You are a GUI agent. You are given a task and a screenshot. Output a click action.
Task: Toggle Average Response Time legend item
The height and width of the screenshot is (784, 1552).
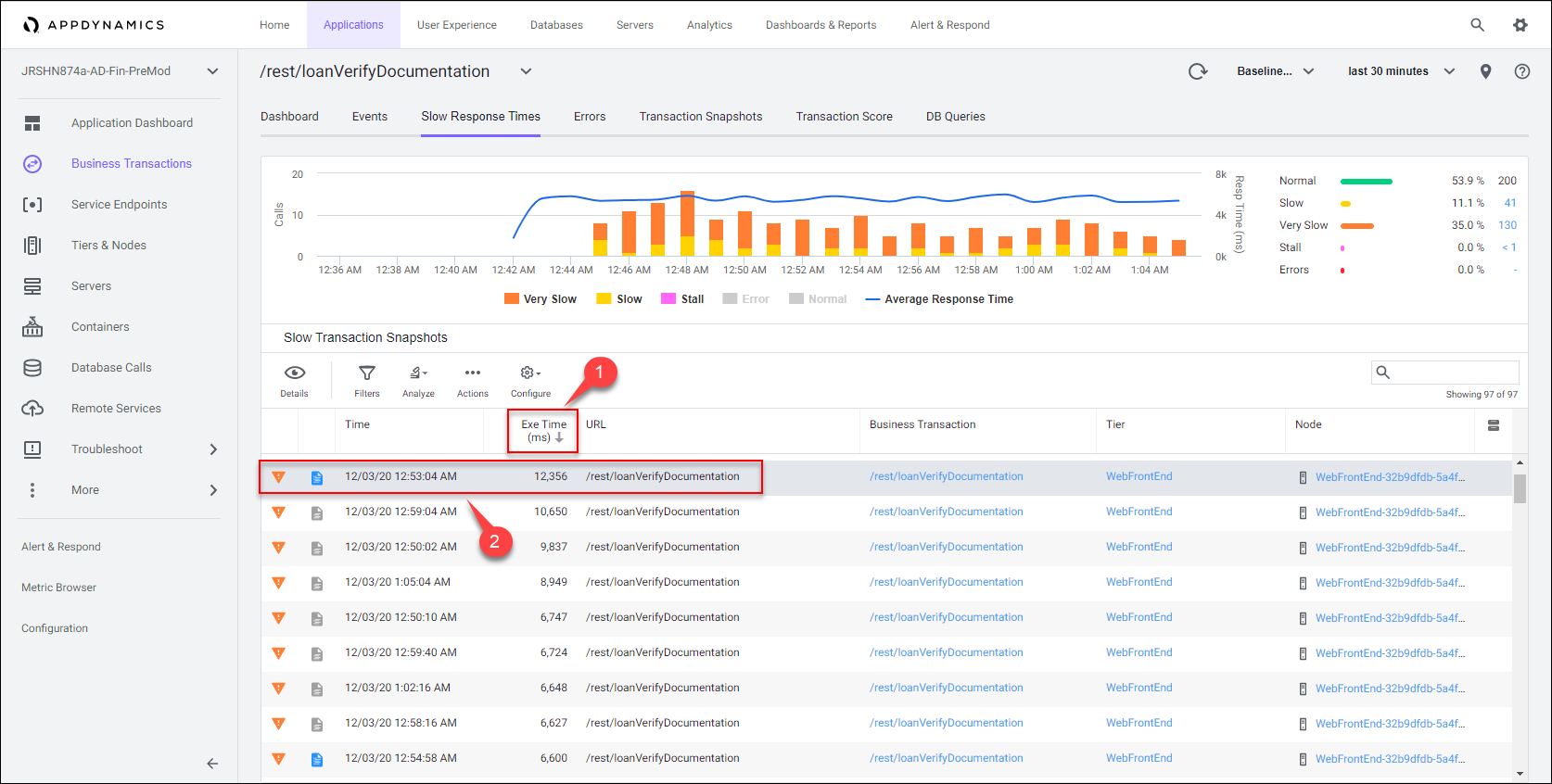click(x=939, y=299)
